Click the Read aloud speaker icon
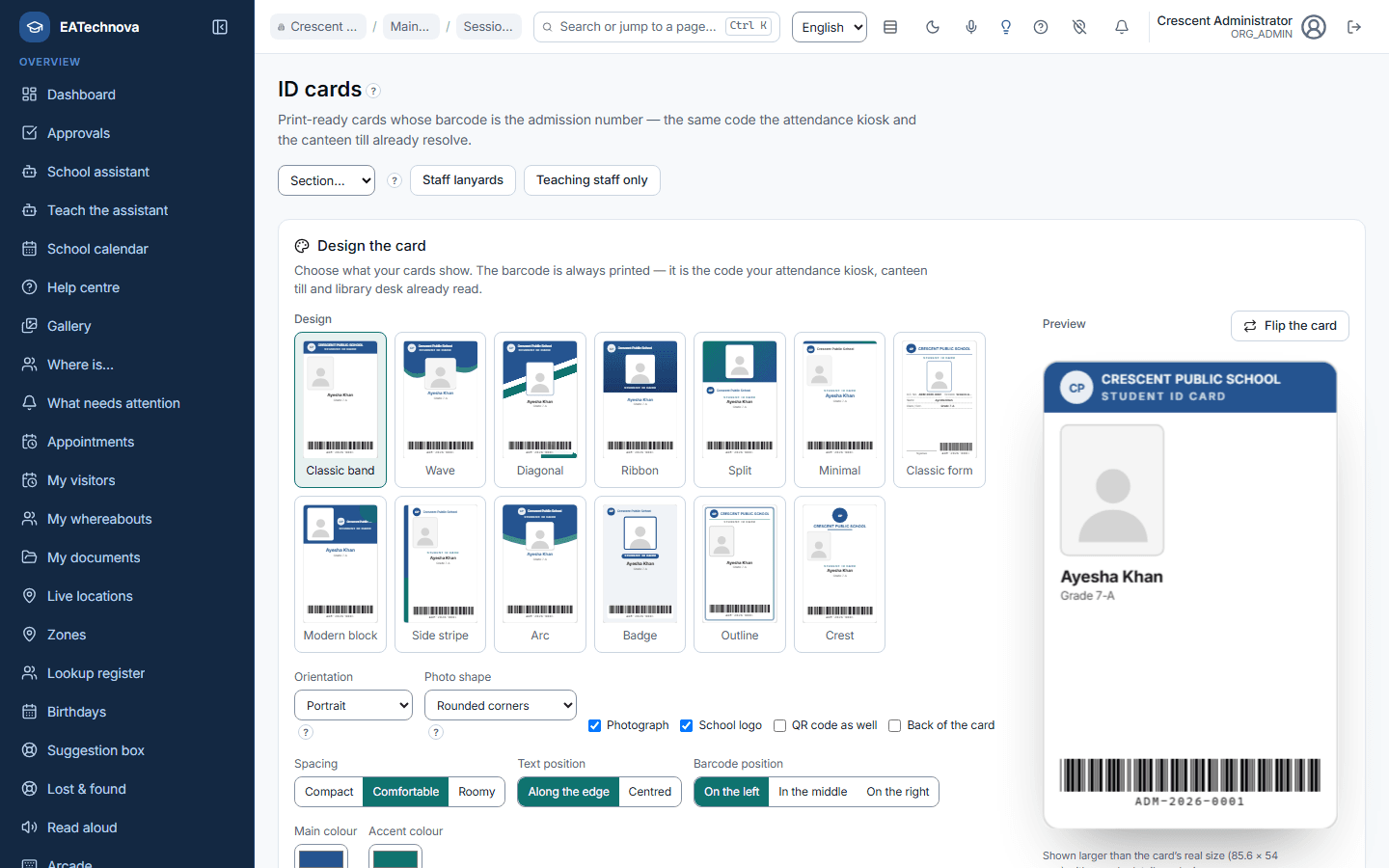 [x=30, y=827]
